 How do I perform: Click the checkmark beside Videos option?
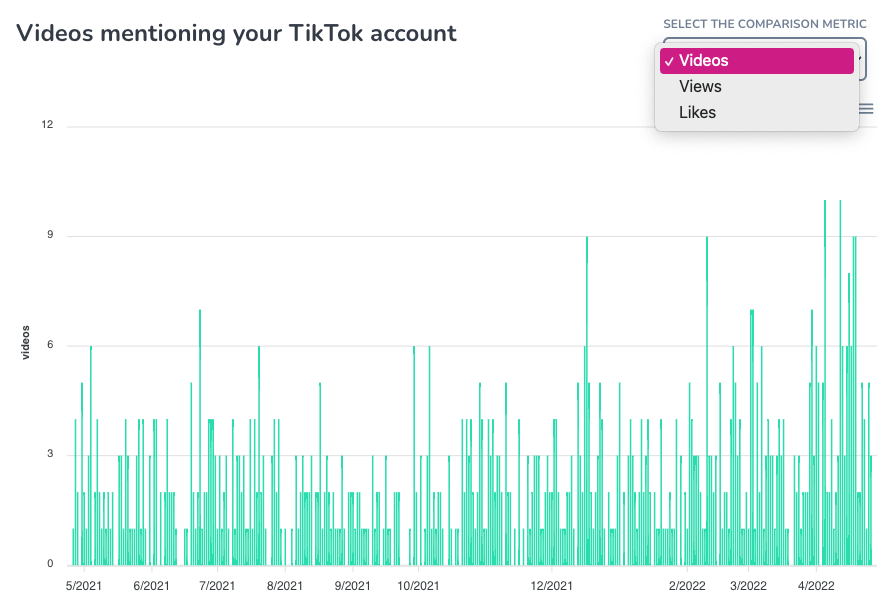pos(667,61)
